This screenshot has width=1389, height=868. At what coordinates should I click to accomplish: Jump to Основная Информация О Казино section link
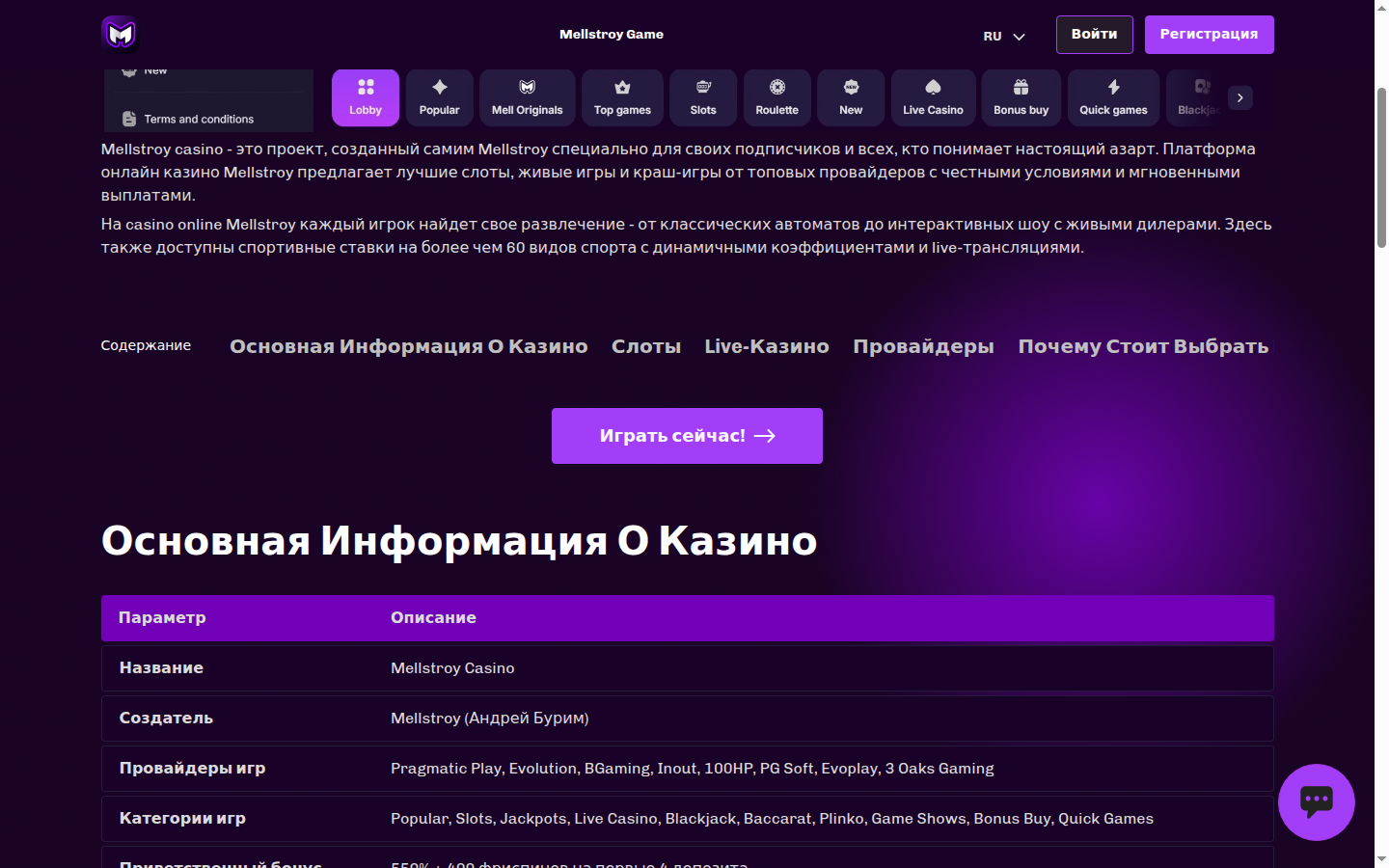[409, 346]
